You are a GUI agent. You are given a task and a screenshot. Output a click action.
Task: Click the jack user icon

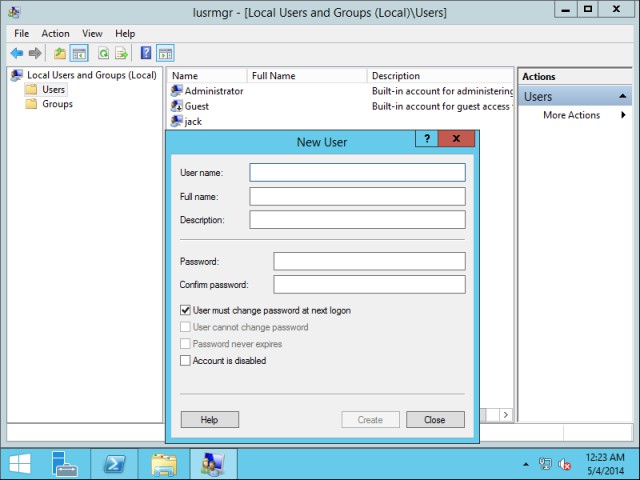coord(177,121)
